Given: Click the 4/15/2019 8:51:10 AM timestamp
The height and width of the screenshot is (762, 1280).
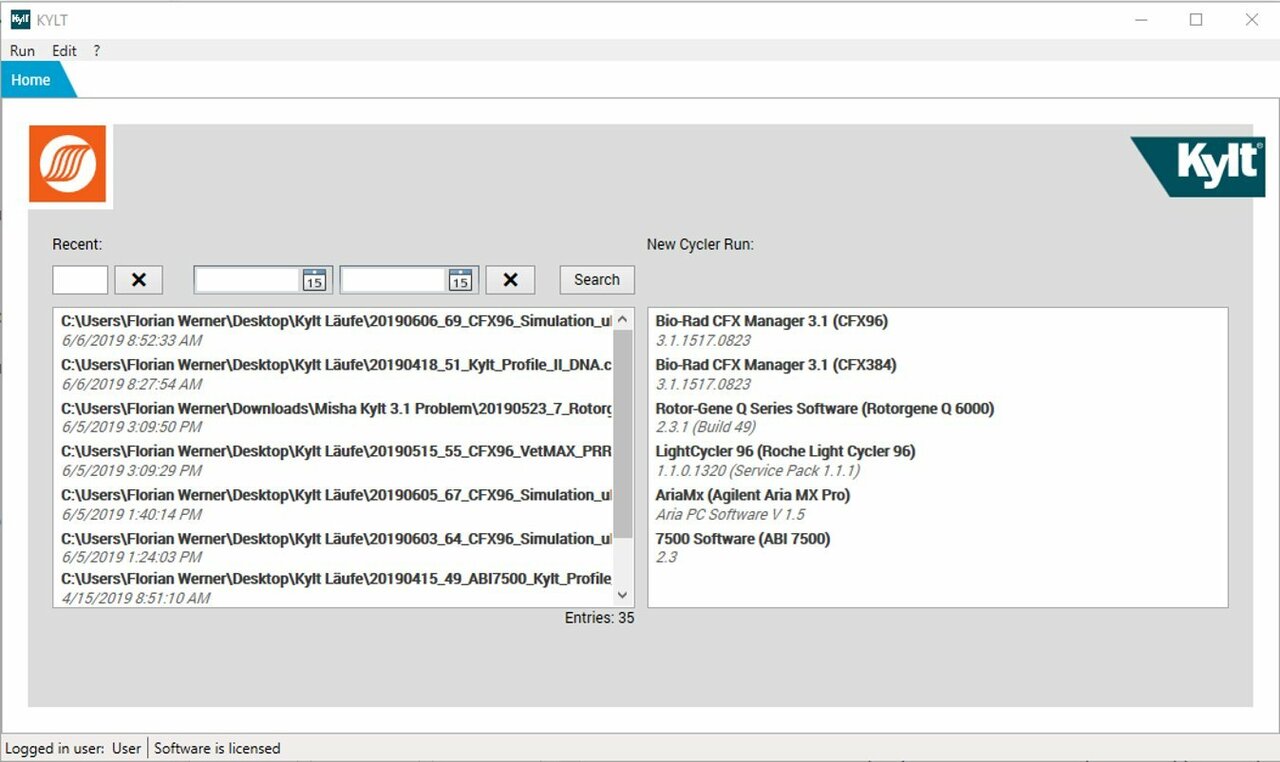Looking at the screenshot, I should click(136, 598).
